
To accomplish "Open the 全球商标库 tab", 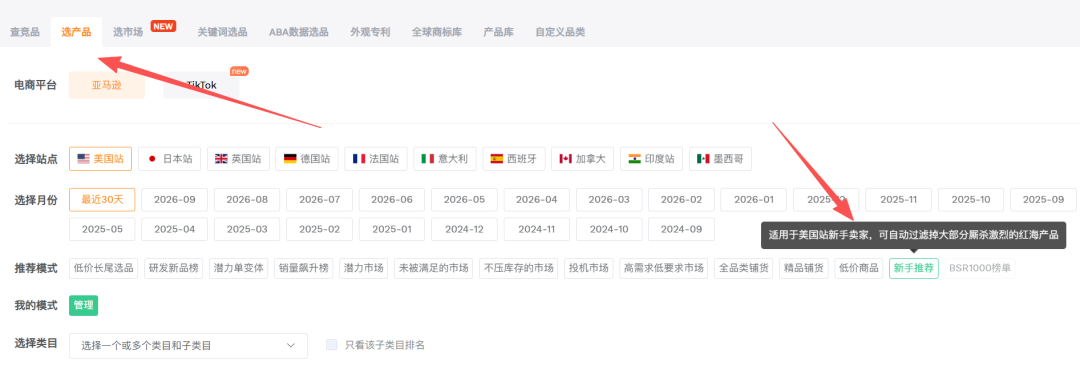I will (x=437, y=32).
